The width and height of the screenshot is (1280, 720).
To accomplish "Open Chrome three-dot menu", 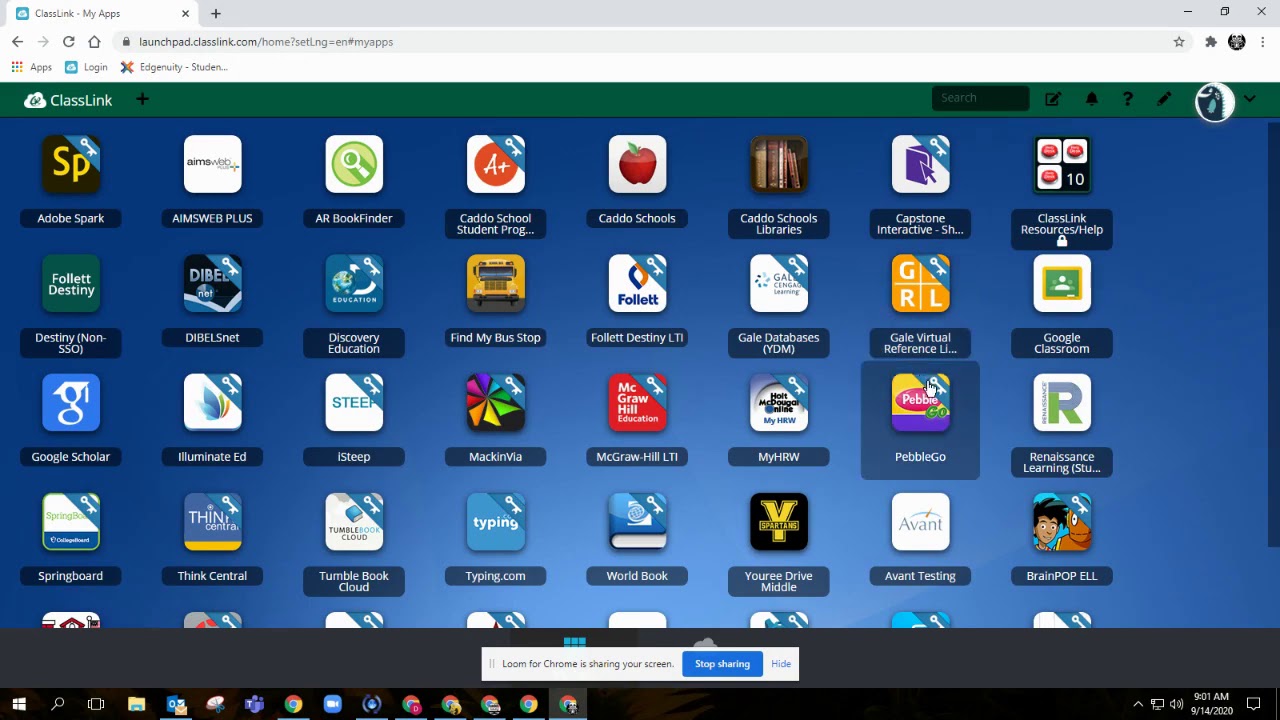I will (1263, 42).
